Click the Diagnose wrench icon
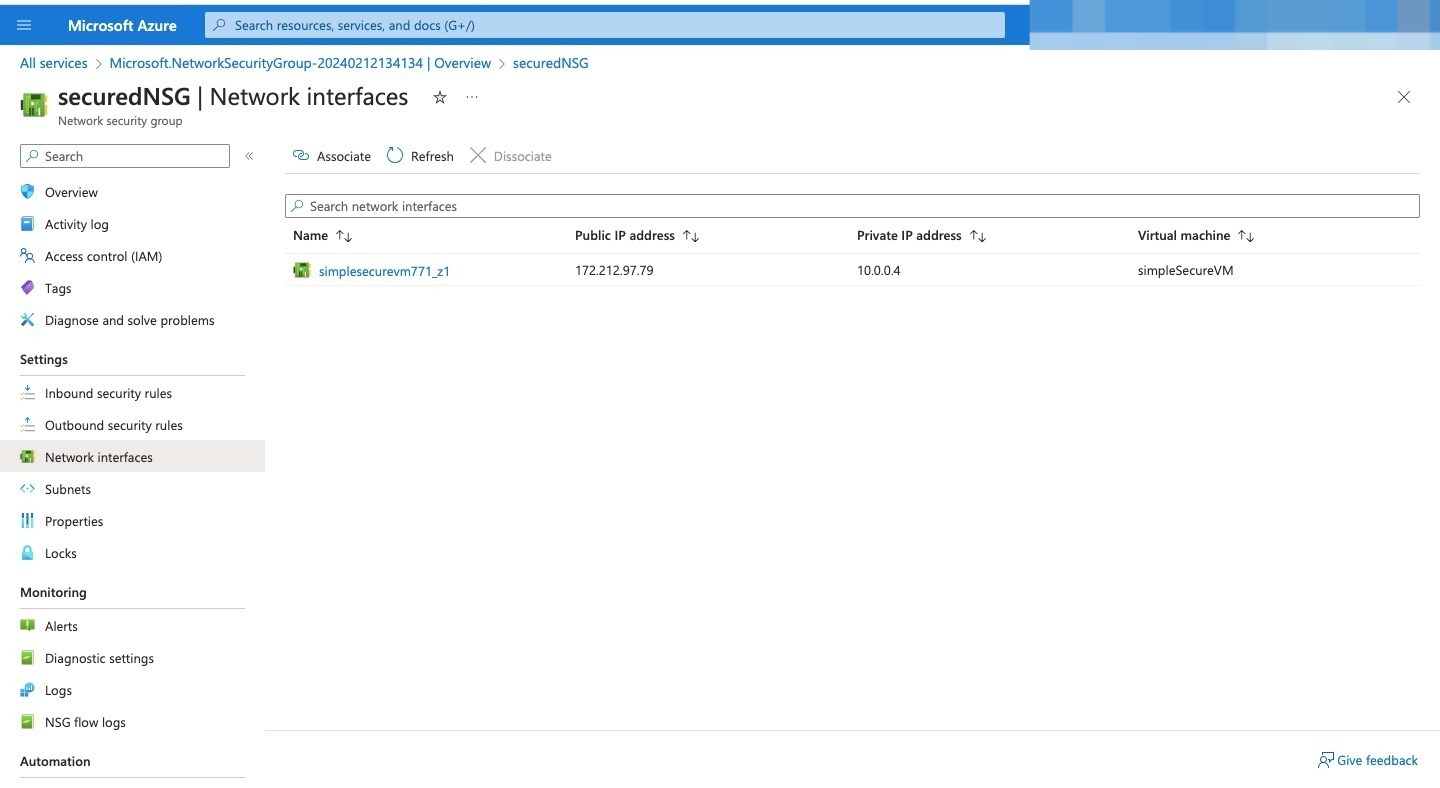Viewport: 1440px width, 788px height. [x=27, y=320]
